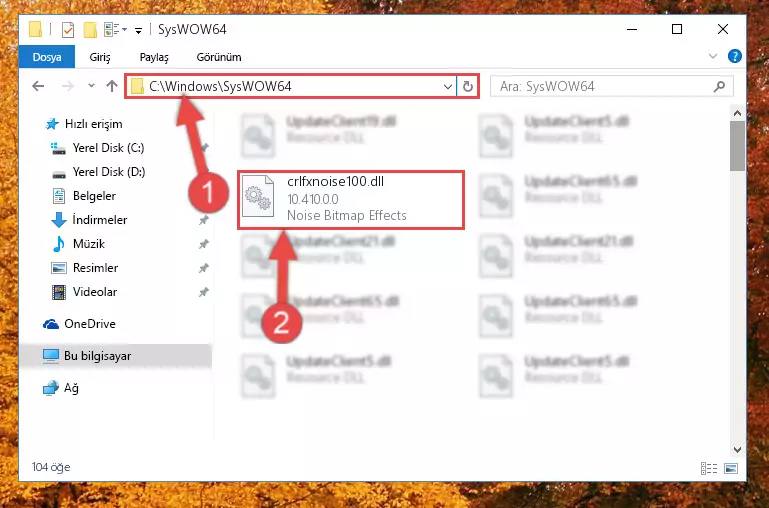
Task: Click the Videolar film icon
Action: tap(58, 292)
